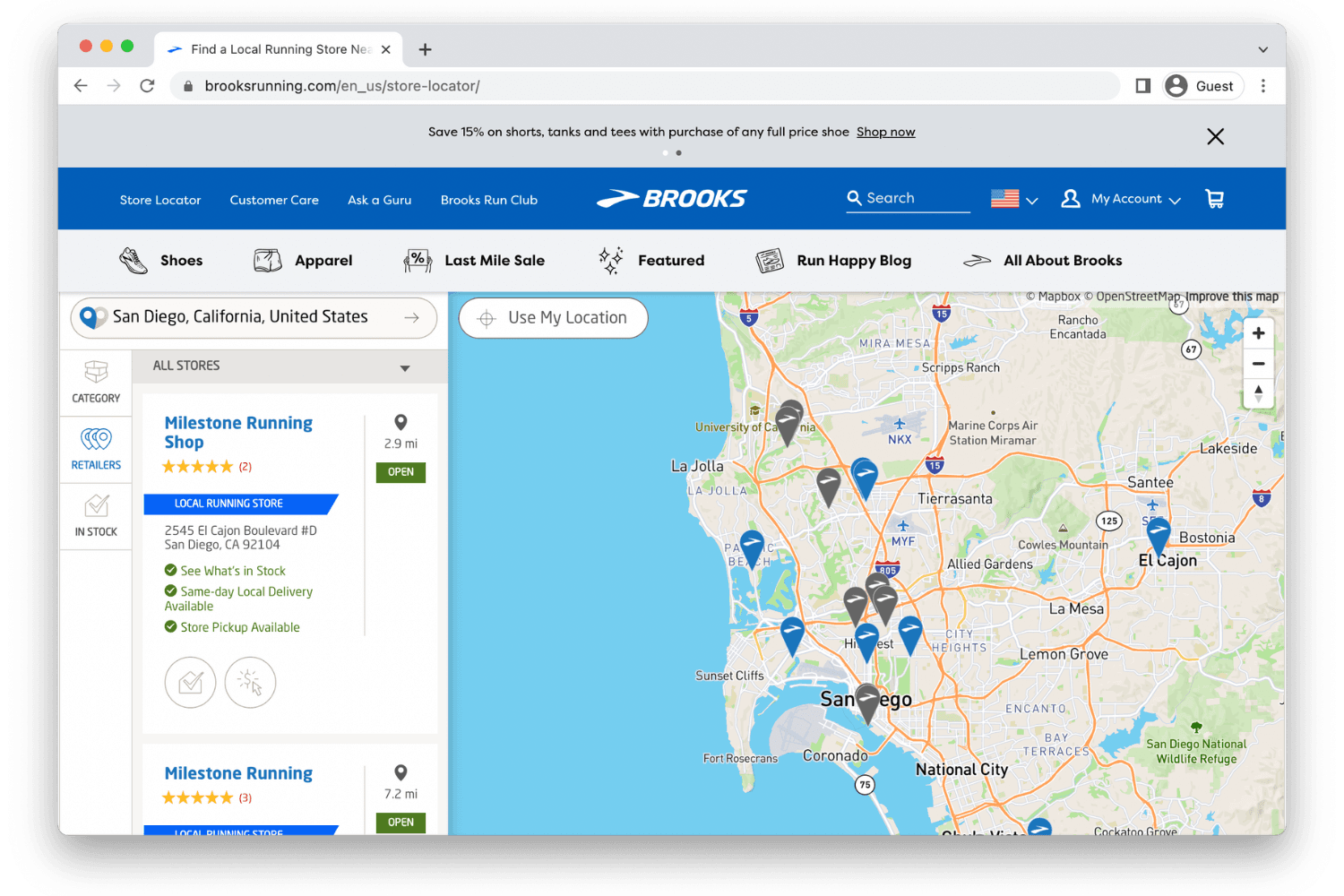The width and height of the screenshot is (1344, 896).
Task: Click the round checkmark icon in Milestone Running Shop card
Action: (x=190, y=683)
